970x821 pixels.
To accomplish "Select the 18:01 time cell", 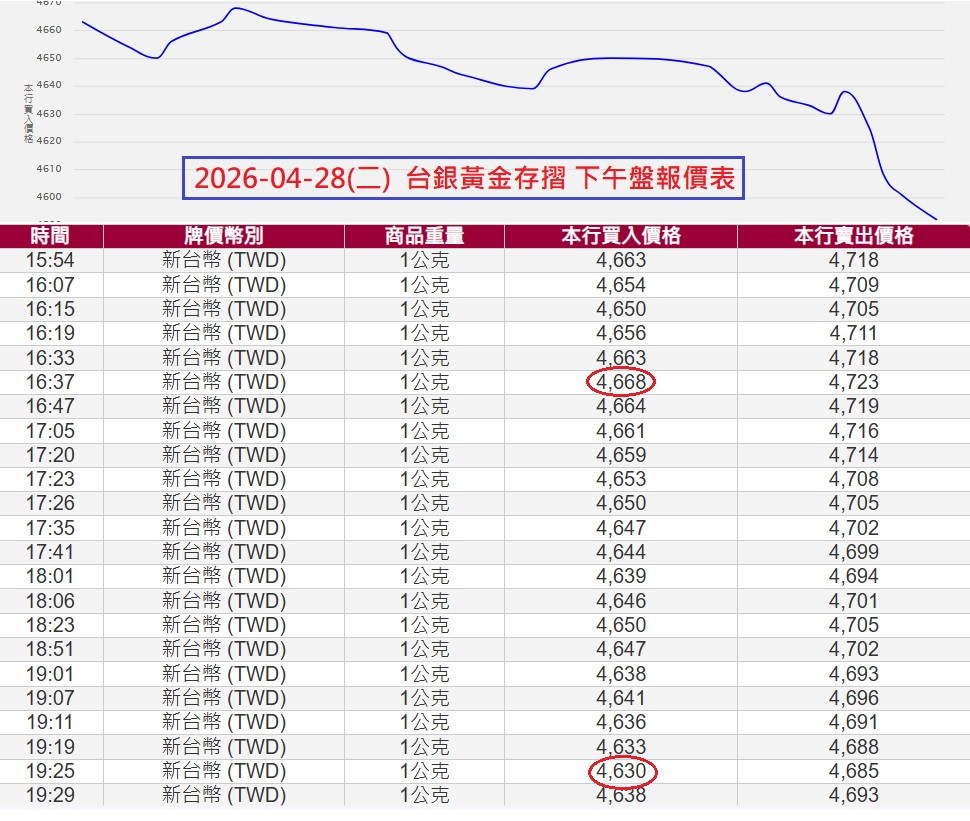I will 50,576.
